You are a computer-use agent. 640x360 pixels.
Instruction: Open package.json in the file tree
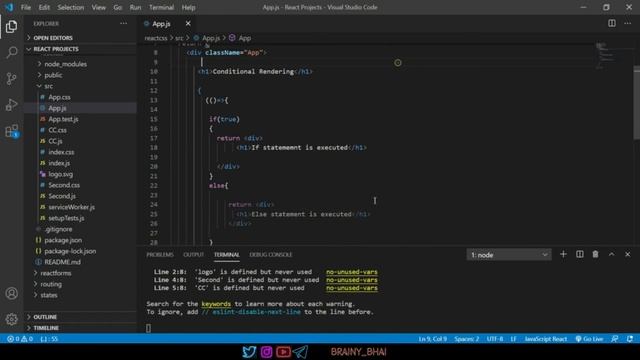(x=63, y=240)
